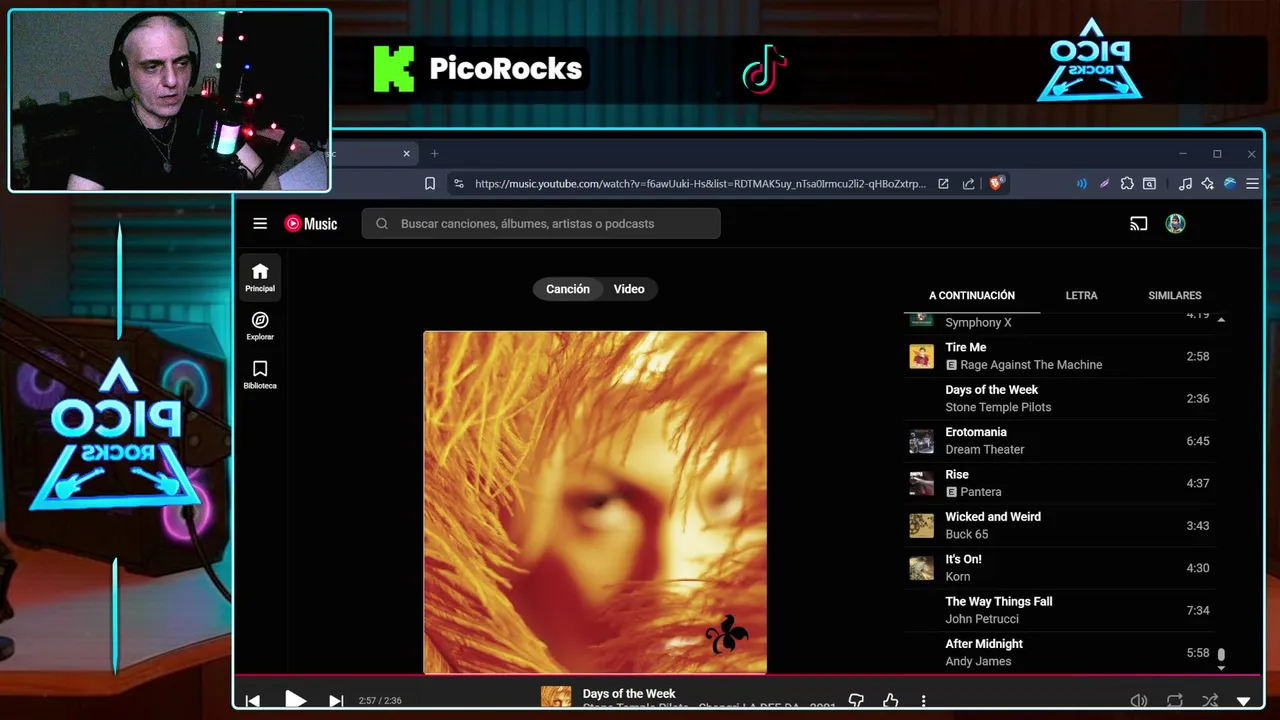This screenshot has height=720, width=1280.
Task: Click the browser URL address field
Action: [x=700, y=184]
